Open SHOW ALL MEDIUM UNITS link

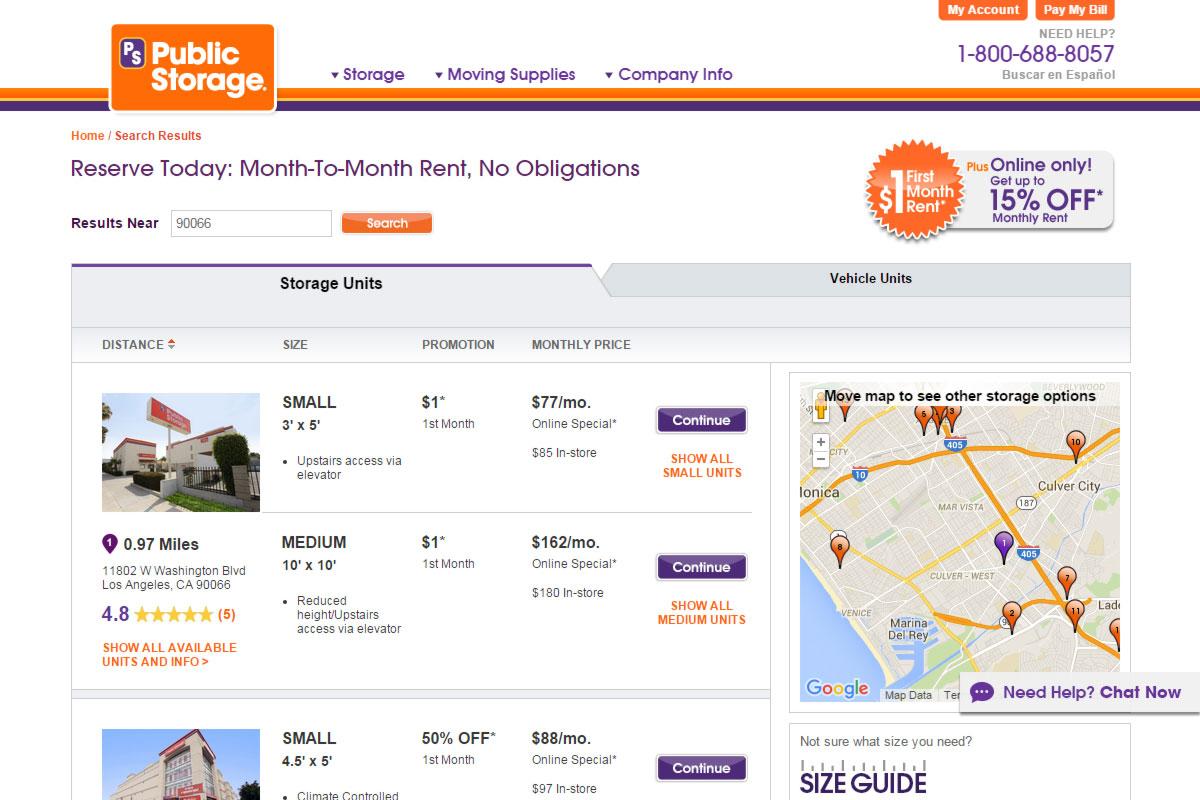pyautogui.click(x=701, y=612)
